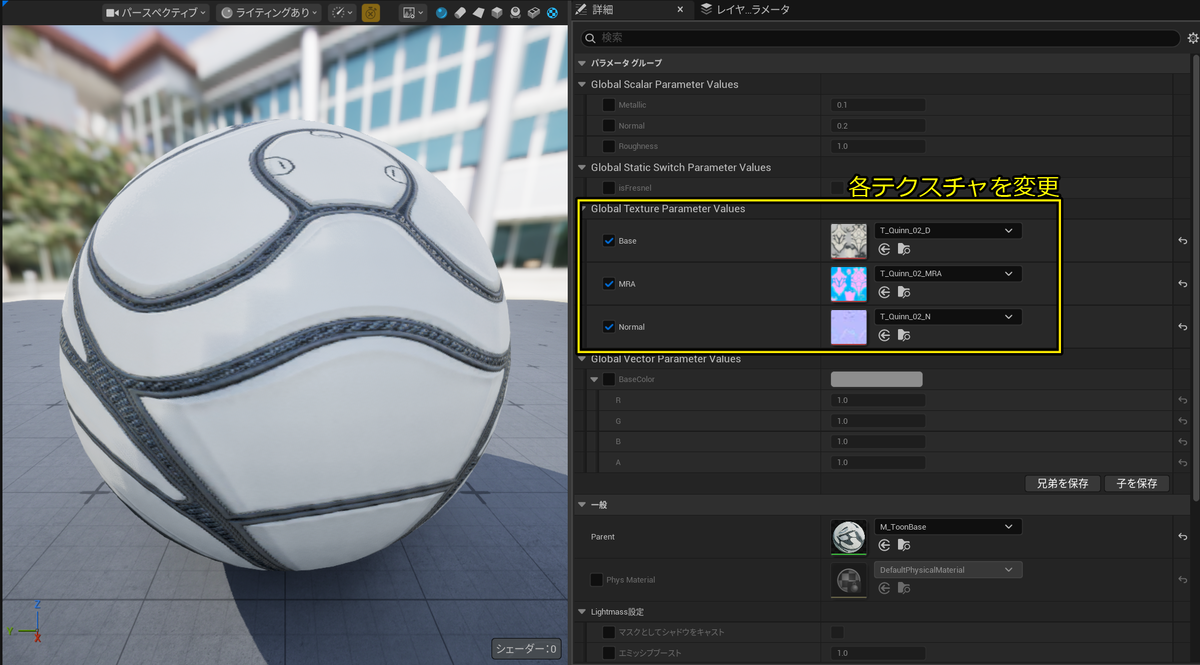The height and width of the screenshot is (665, 1200).
Task: Browse to Base texture in Content Browser
Action: click(903, 250)
